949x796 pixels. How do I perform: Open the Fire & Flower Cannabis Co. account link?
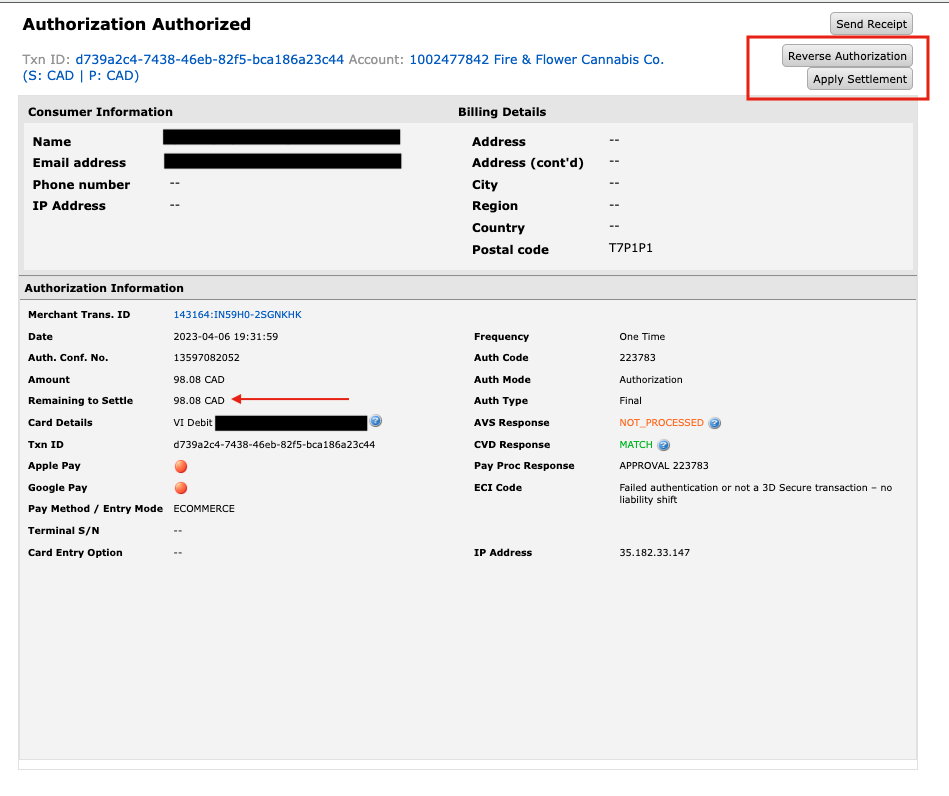tap(536, 60)
